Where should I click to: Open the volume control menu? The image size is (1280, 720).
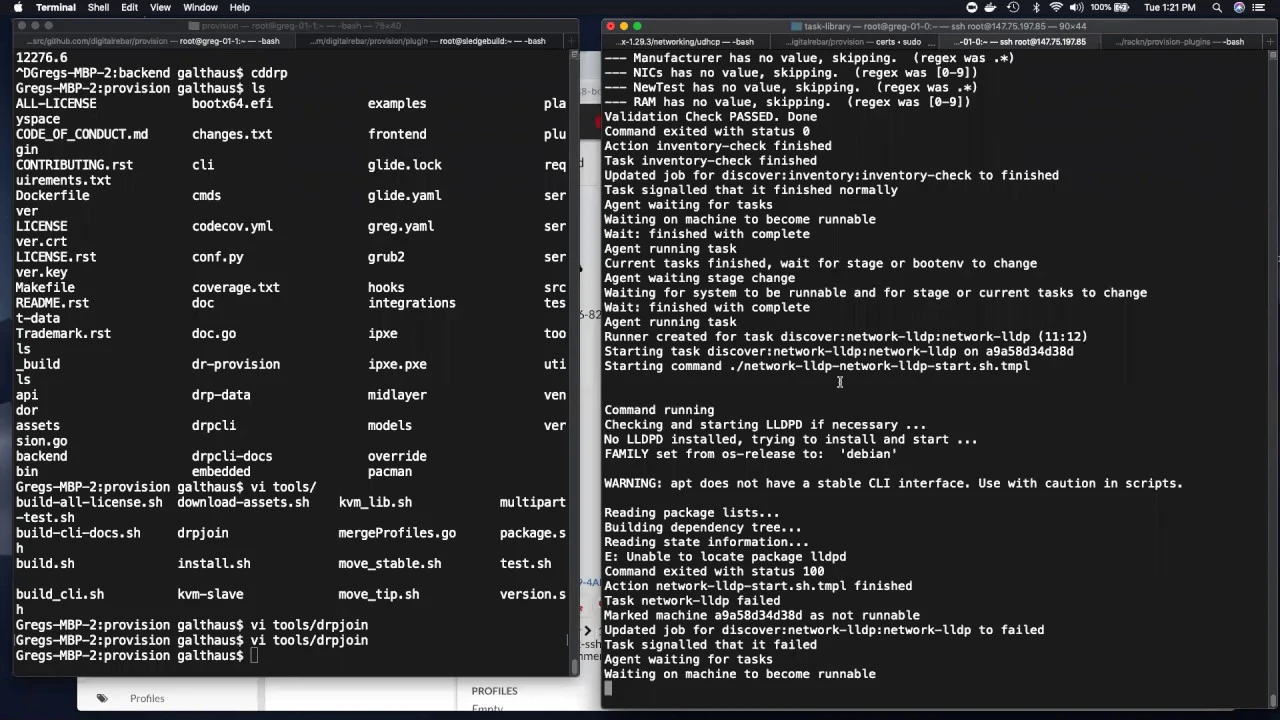1076,7
